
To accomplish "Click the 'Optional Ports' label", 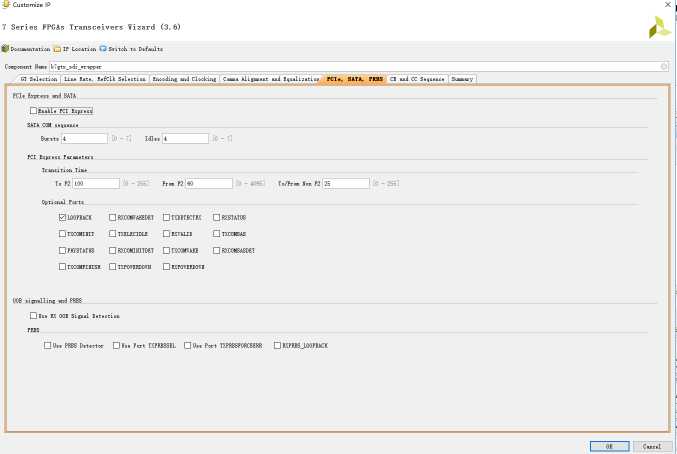I will [x=63, y=202].
